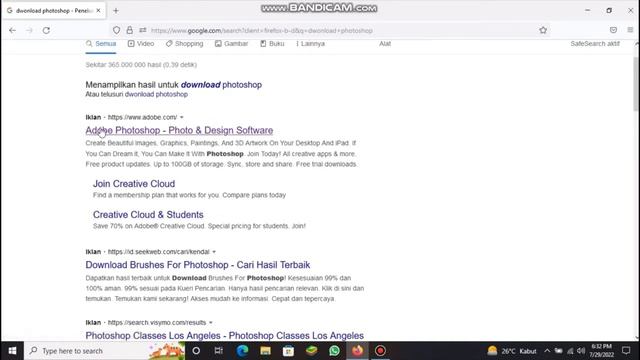The width and height of the screenshot is (640, 360).
Task: Click the site security padlock icon
Action: point(129,30)
